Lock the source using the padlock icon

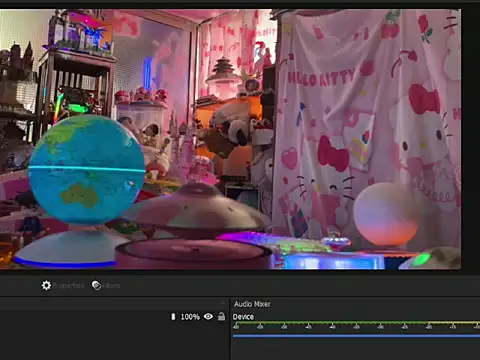click(x=221, y=316)
